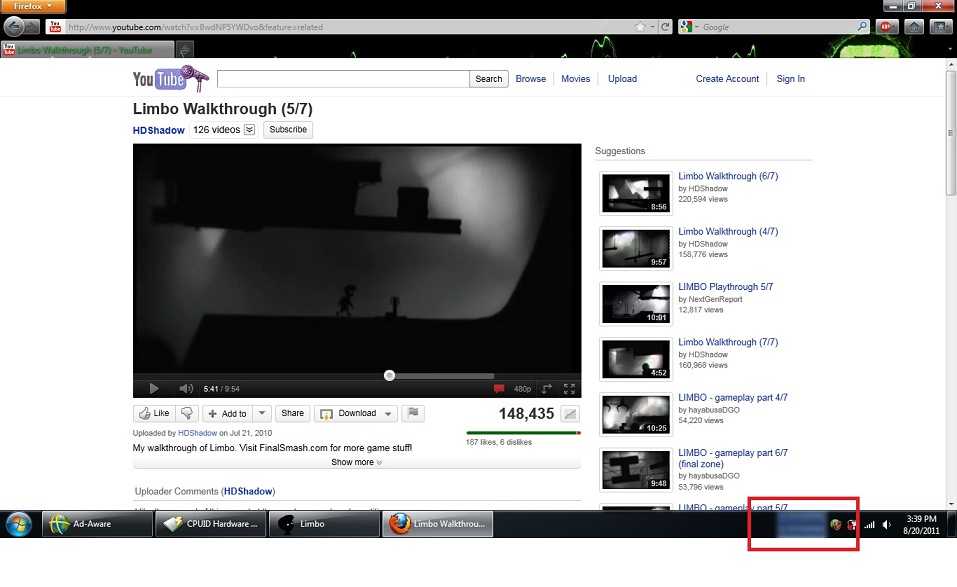This screenshot has width=957, height=587.
Task: Like the video with the Like button
Action: point(154,413)
